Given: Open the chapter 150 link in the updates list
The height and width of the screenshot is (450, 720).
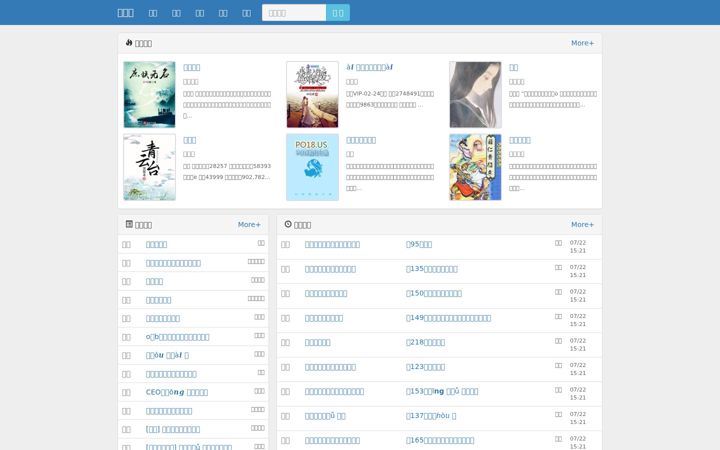Looking at the screenshot, I should click(x=434, y=293).
